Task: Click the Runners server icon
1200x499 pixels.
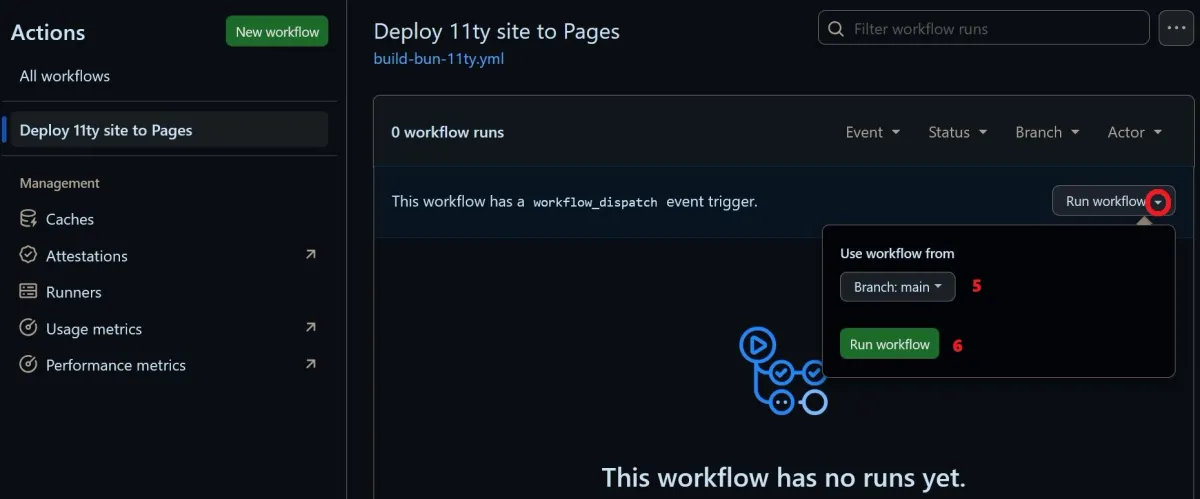Action: coord(28,292)
